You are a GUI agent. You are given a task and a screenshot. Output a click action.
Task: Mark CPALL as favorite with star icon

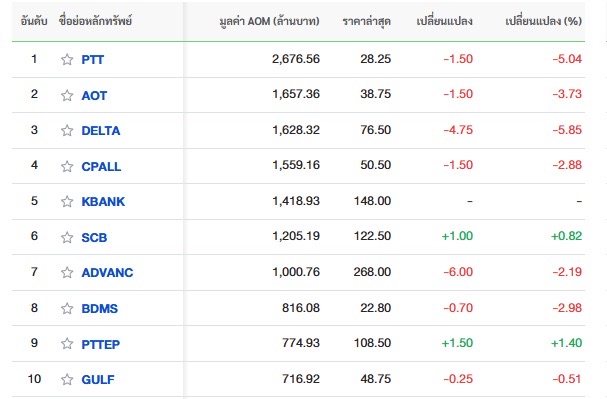[67, 166]
